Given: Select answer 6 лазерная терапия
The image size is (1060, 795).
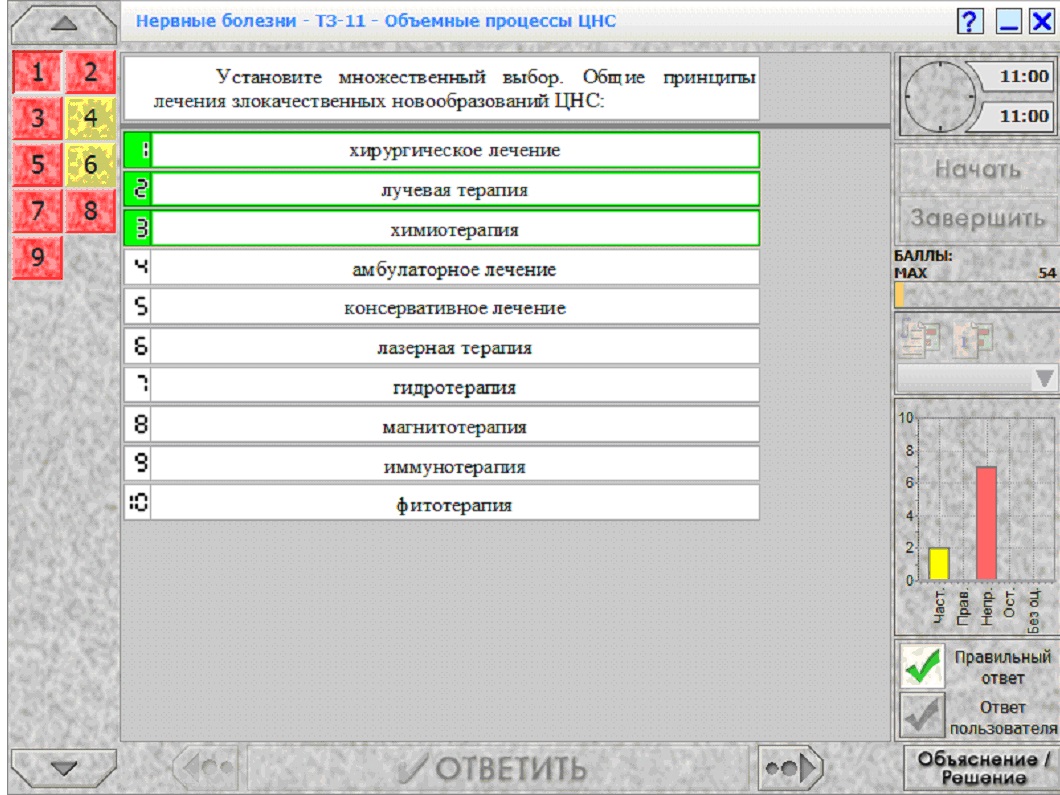Looking at the screenshot, I should pos(441,347).
